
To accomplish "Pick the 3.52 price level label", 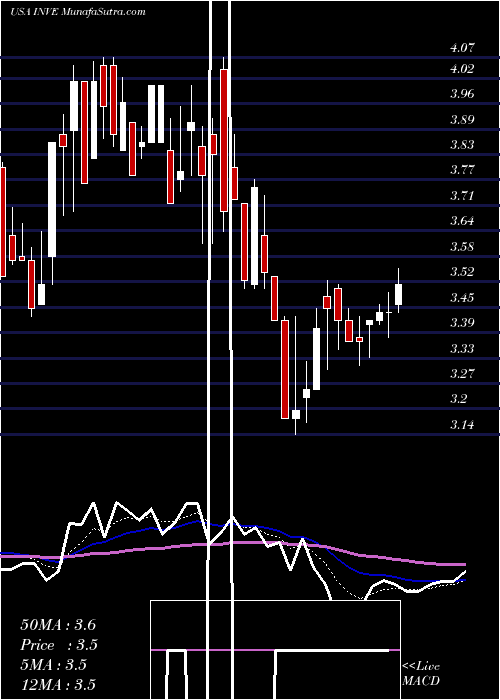I will click(x=462, y=272).
